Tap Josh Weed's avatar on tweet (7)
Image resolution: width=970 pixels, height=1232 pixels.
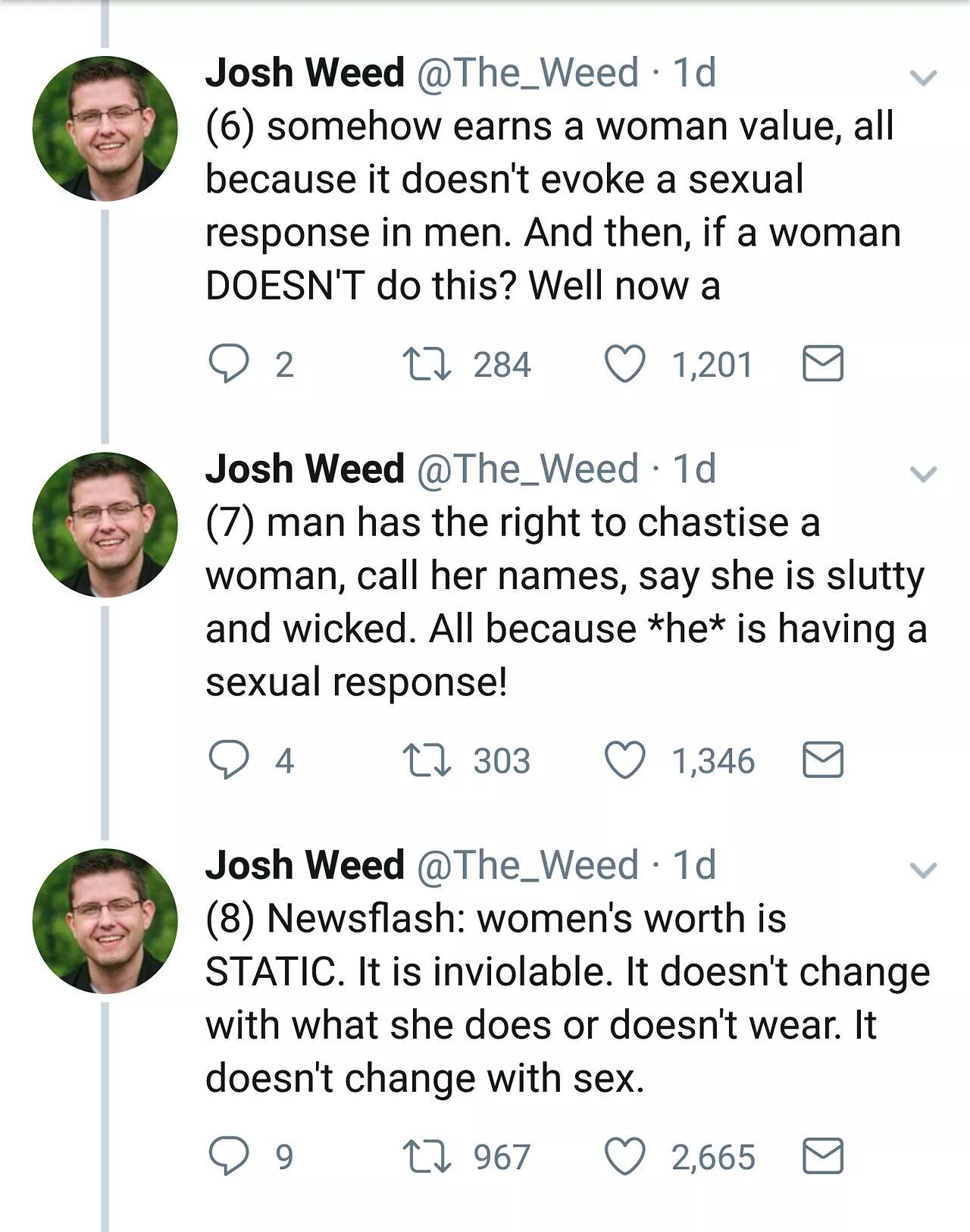[x=105, y=525]
